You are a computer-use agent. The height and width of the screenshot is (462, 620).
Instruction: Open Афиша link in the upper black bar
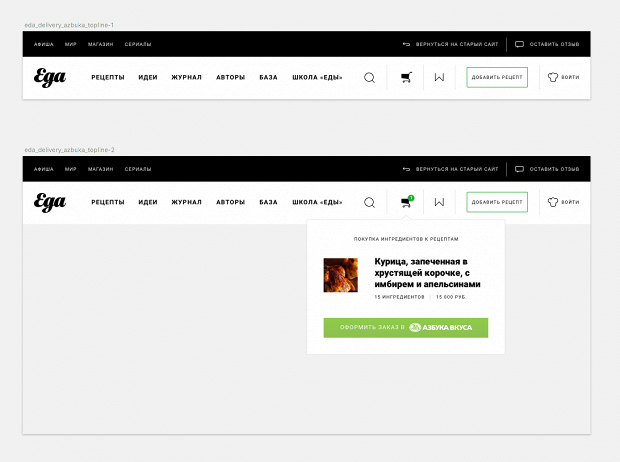pyautogui.click(x=44, y=44)
